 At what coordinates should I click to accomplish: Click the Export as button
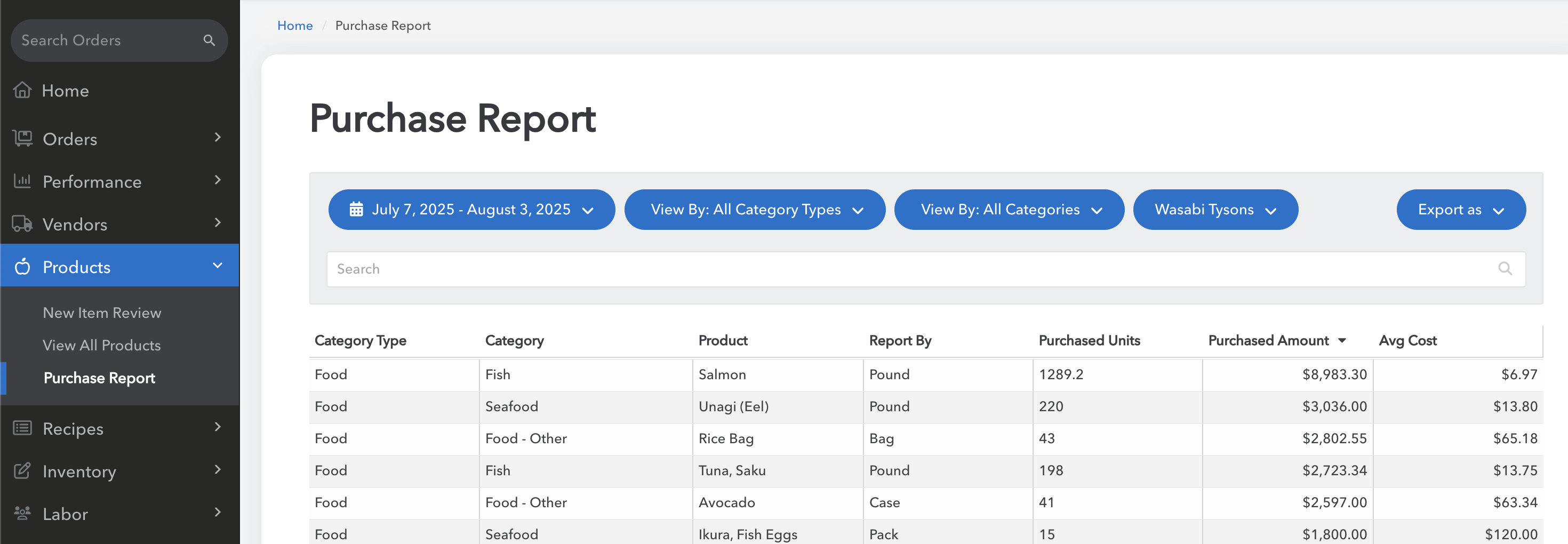[1460, 209]
